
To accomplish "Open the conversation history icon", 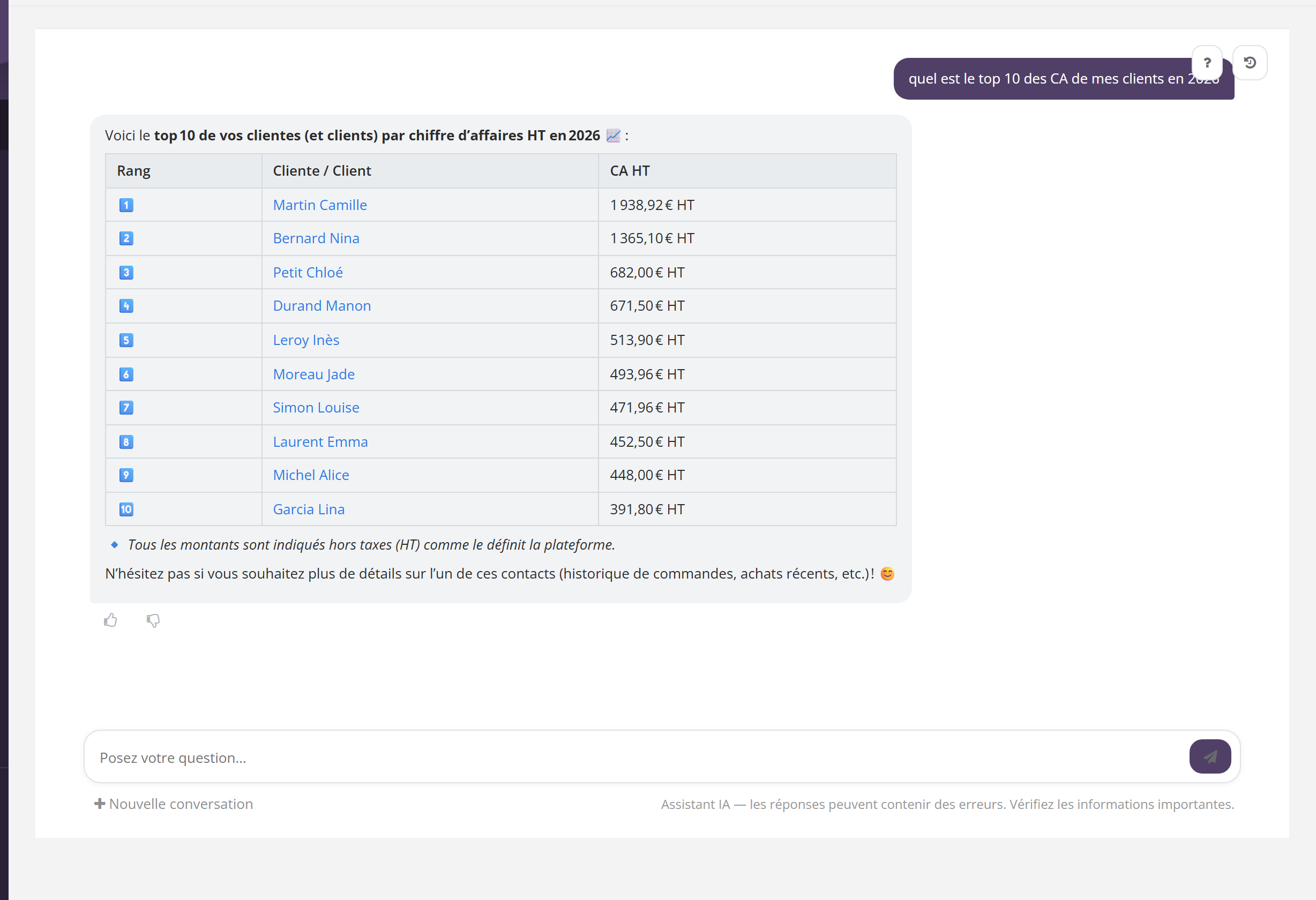I will 1250,63.
